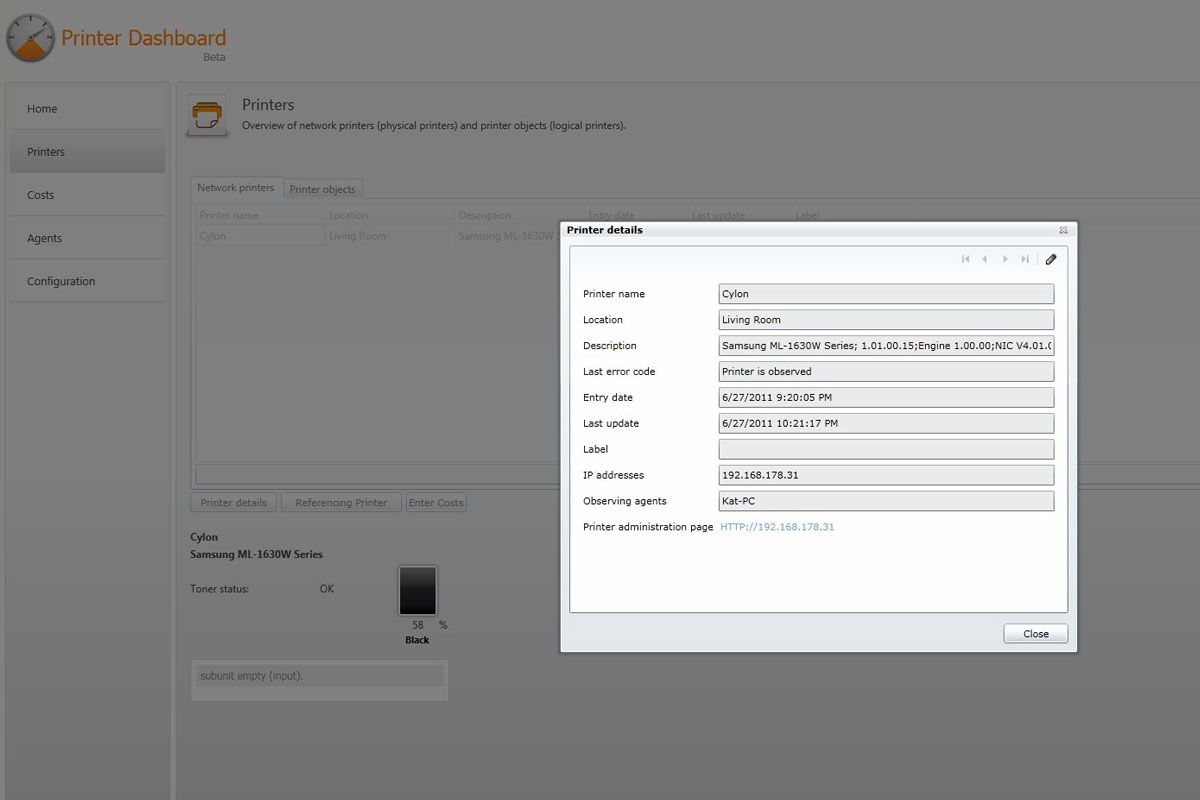The height and width of the screenshot is (800, 1200).
Task: Open the Configuration section in the sidebar
Action: (61, 281)
